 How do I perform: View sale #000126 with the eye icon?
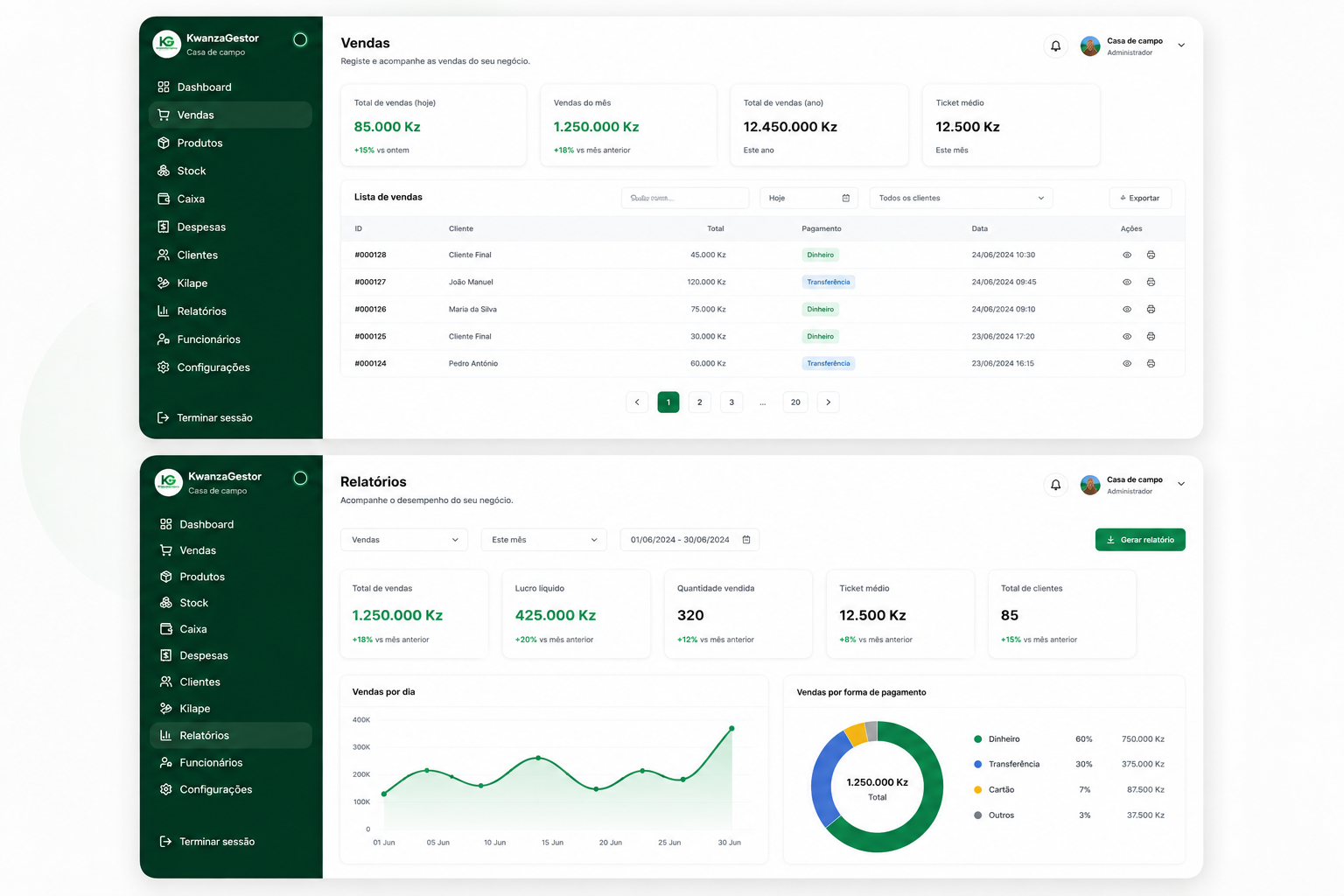[x=1127, y=309]
